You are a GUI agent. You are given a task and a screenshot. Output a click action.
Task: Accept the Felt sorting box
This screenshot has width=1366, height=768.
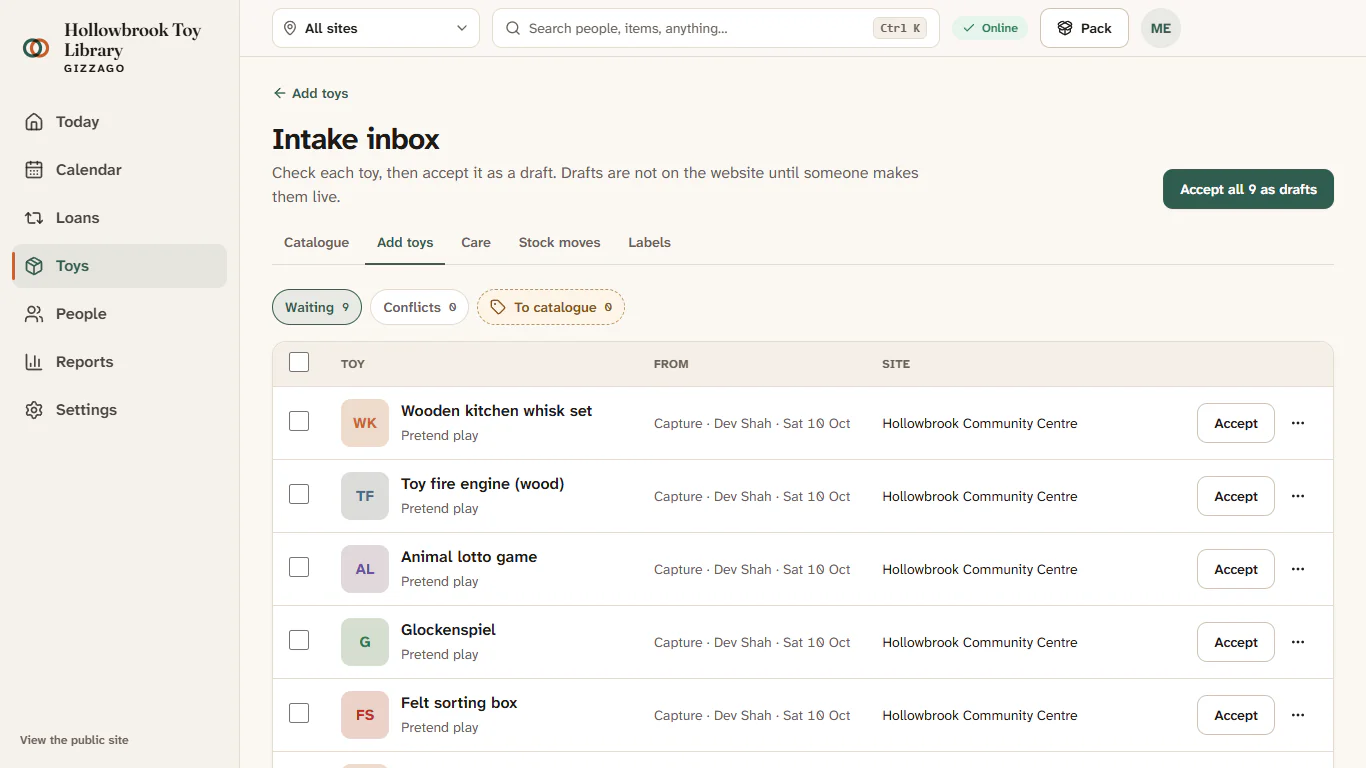coord(1236,715)
